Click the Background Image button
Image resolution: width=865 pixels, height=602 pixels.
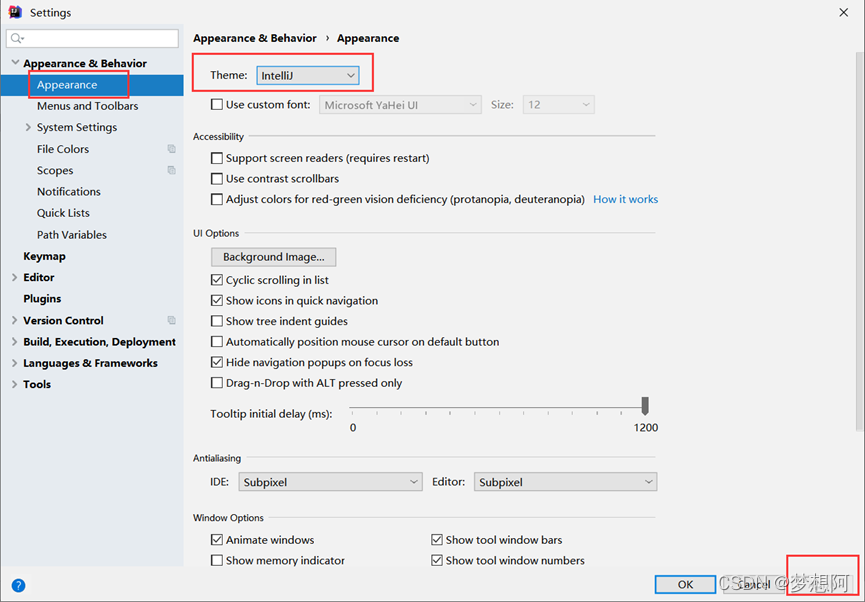[x=274, y=257]
